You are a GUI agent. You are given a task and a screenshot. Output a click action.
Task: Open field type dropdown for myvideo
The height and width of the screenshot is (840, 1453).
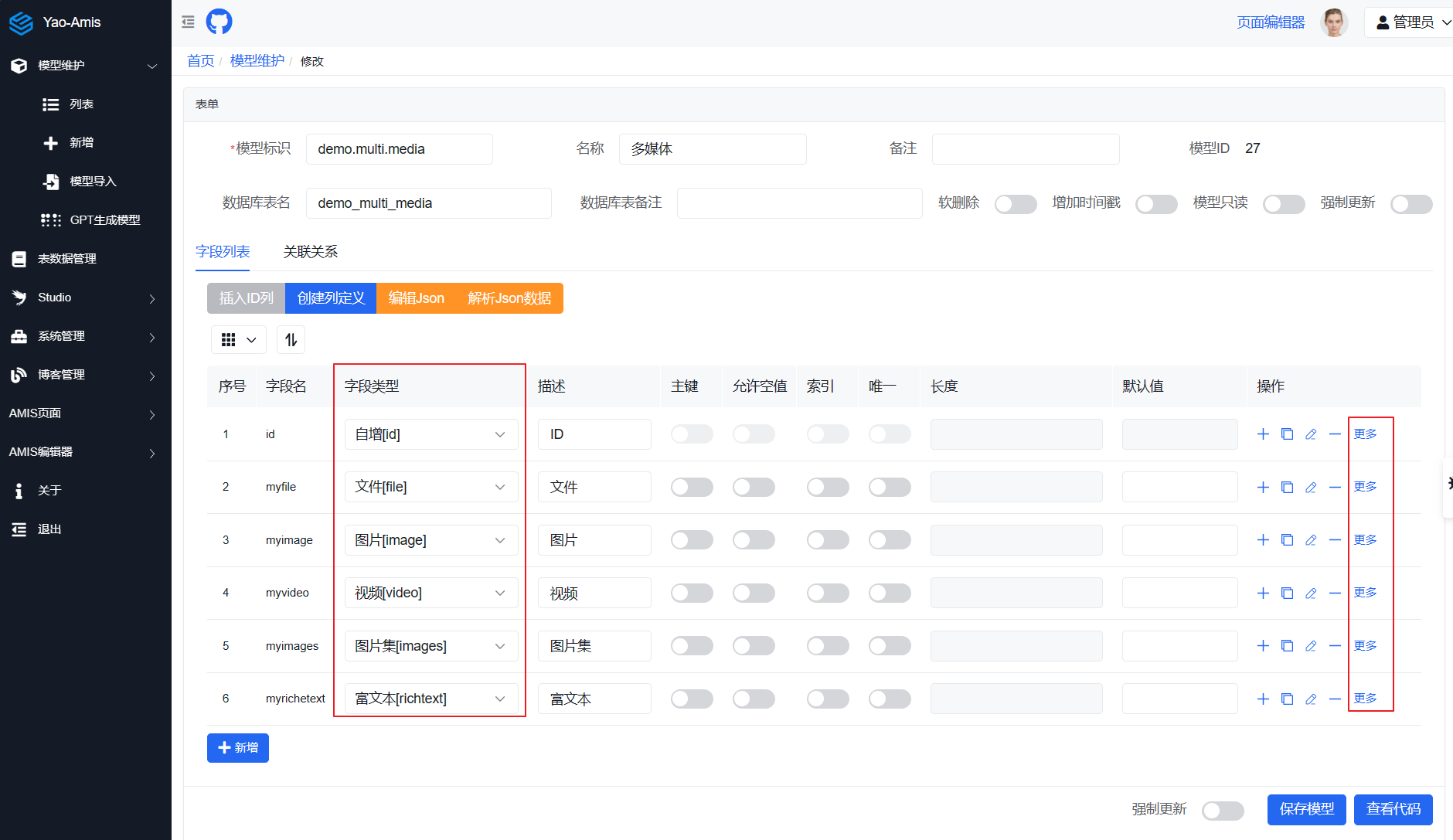[x=430, y=593]
